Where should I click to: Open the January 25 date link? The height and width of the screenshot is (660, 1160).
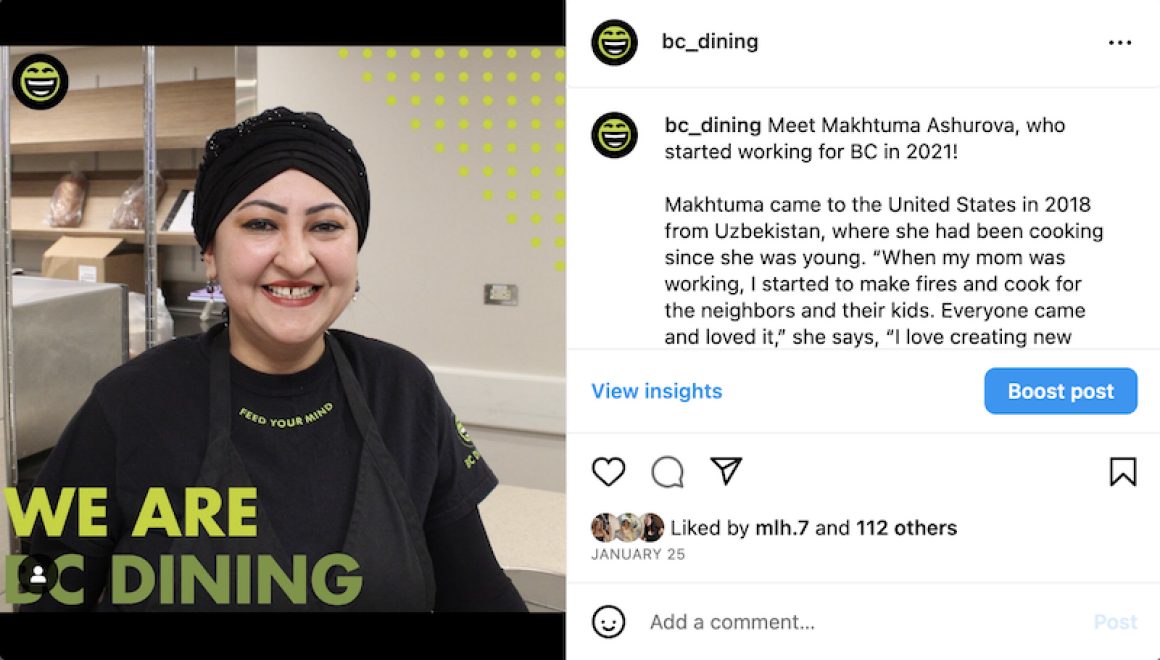tap(638, 554)
